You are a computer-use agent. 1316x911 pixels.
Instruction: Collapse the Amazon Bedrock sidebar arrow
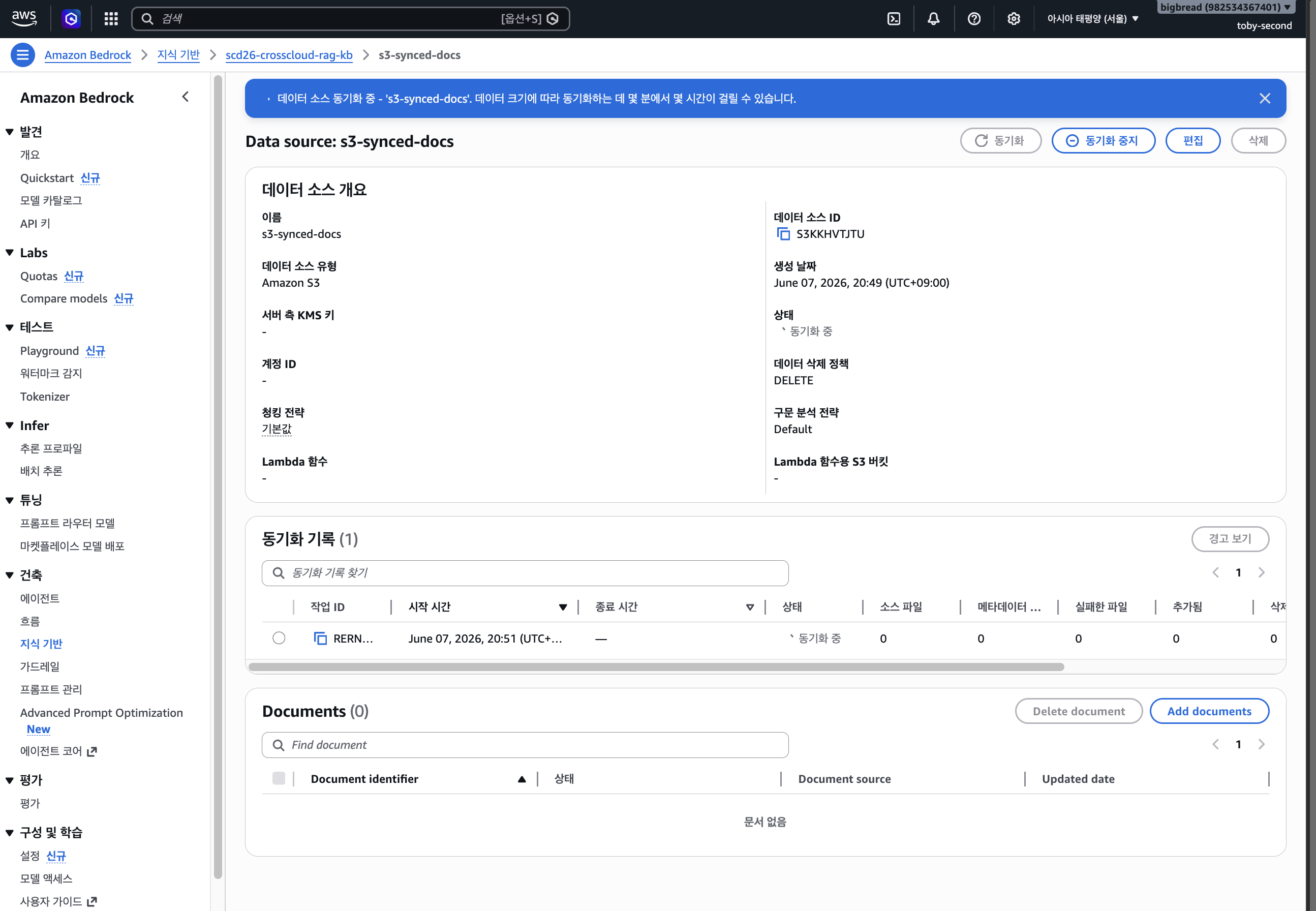click(186, 97)
